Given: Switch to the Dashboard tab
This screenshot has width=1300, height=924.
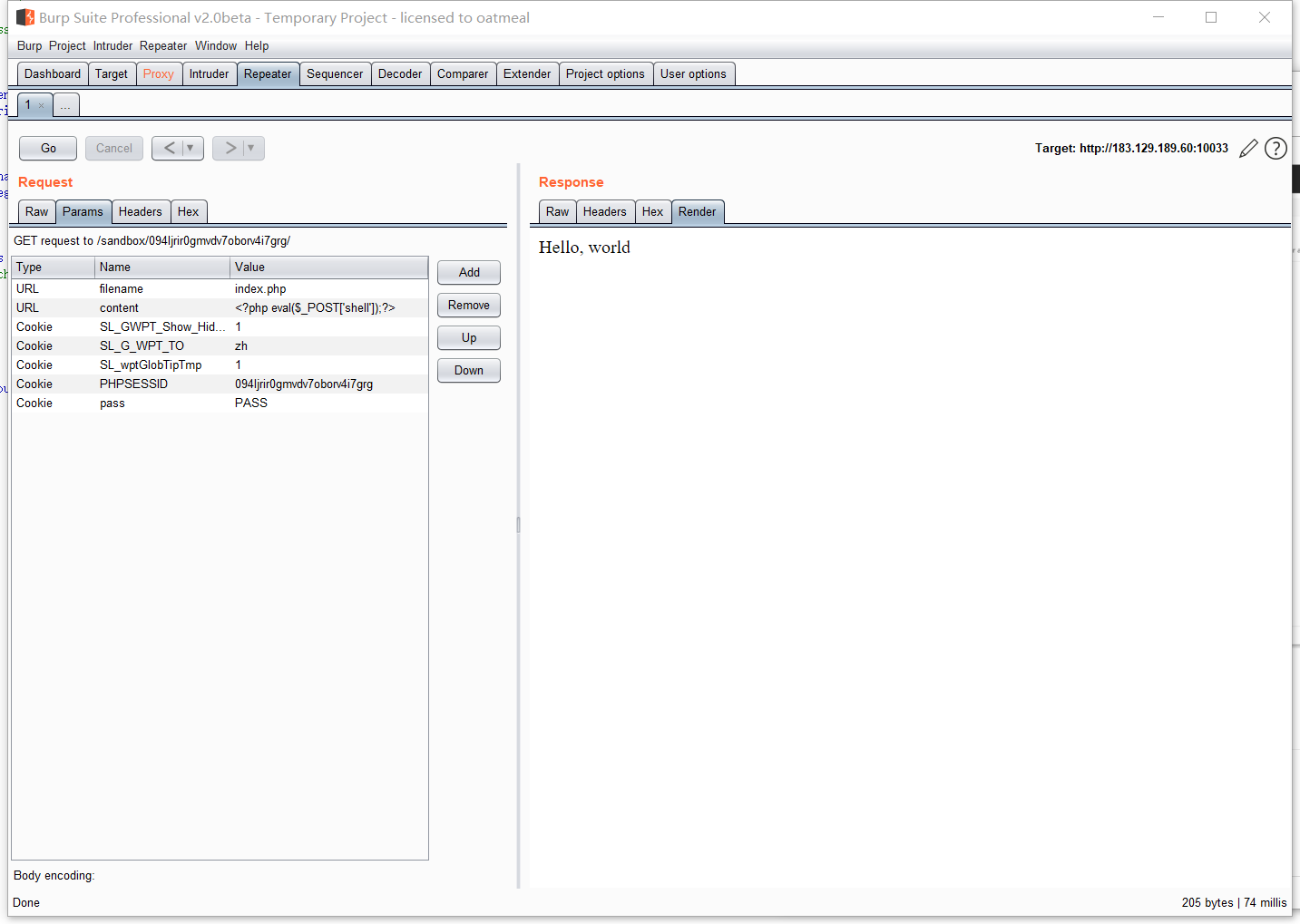Looking at the screenshot, I should [53, 74].
